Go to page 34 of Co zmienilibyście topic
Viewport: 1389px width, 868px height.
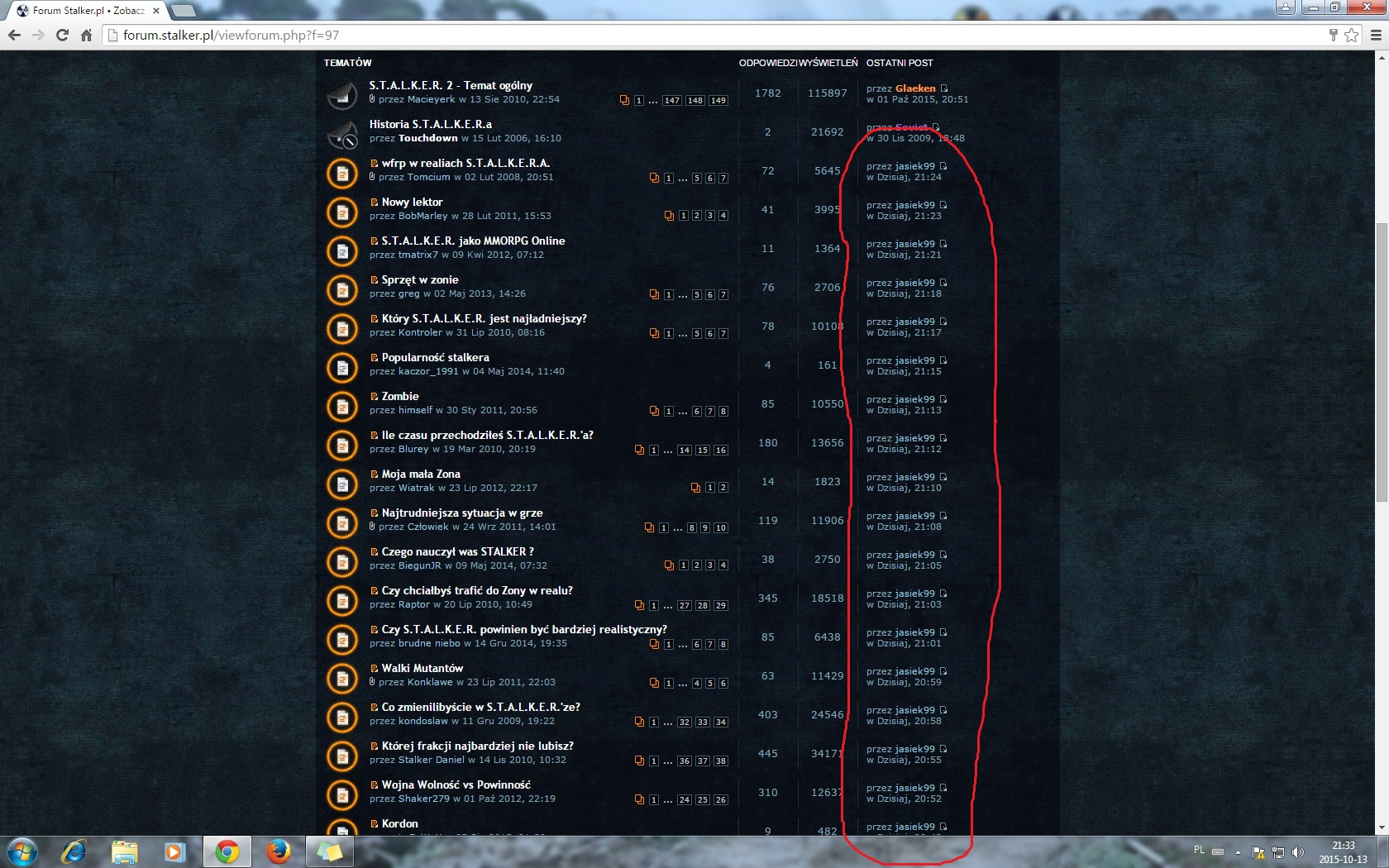click(x=720, y=723)
